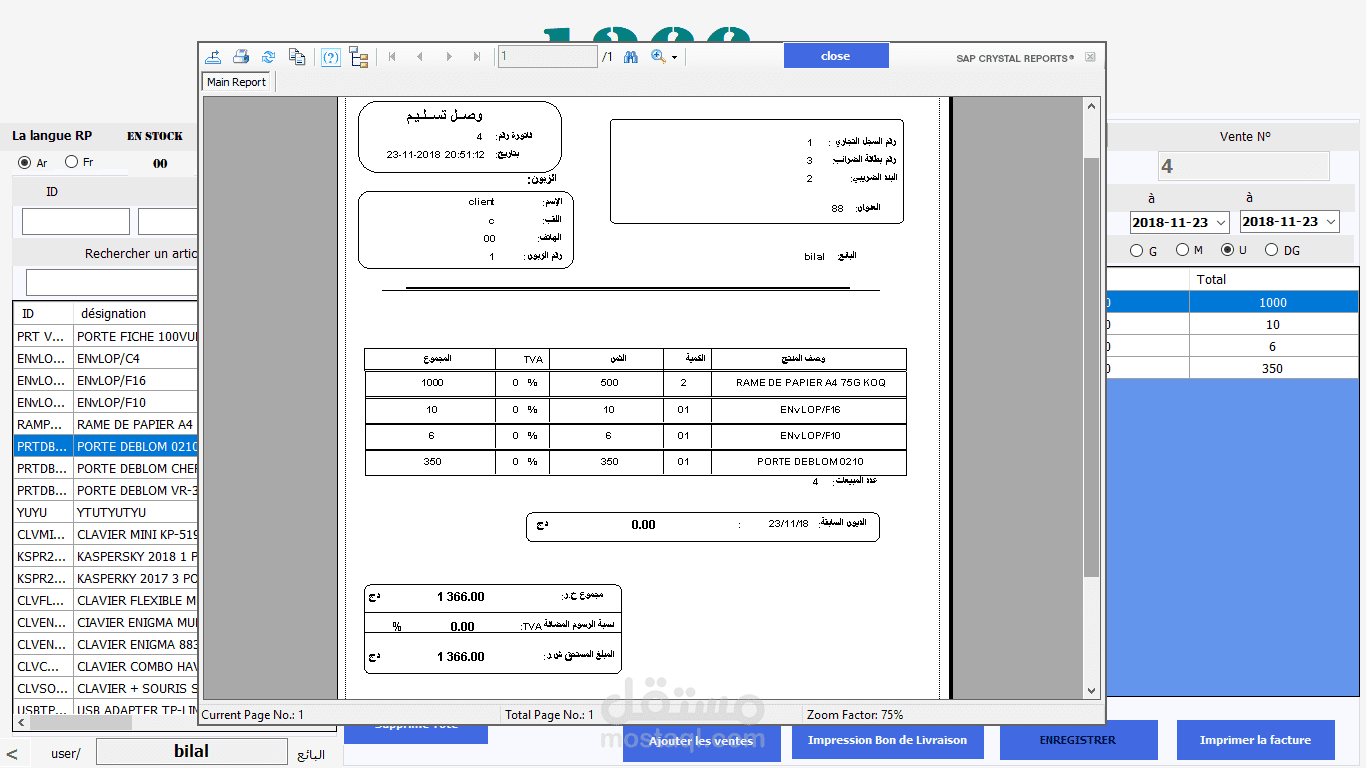The height and width of the screenshot is (768, 1366).
Task: Click the Copy icon in report toolbar
Action: (x=297, y=57)
